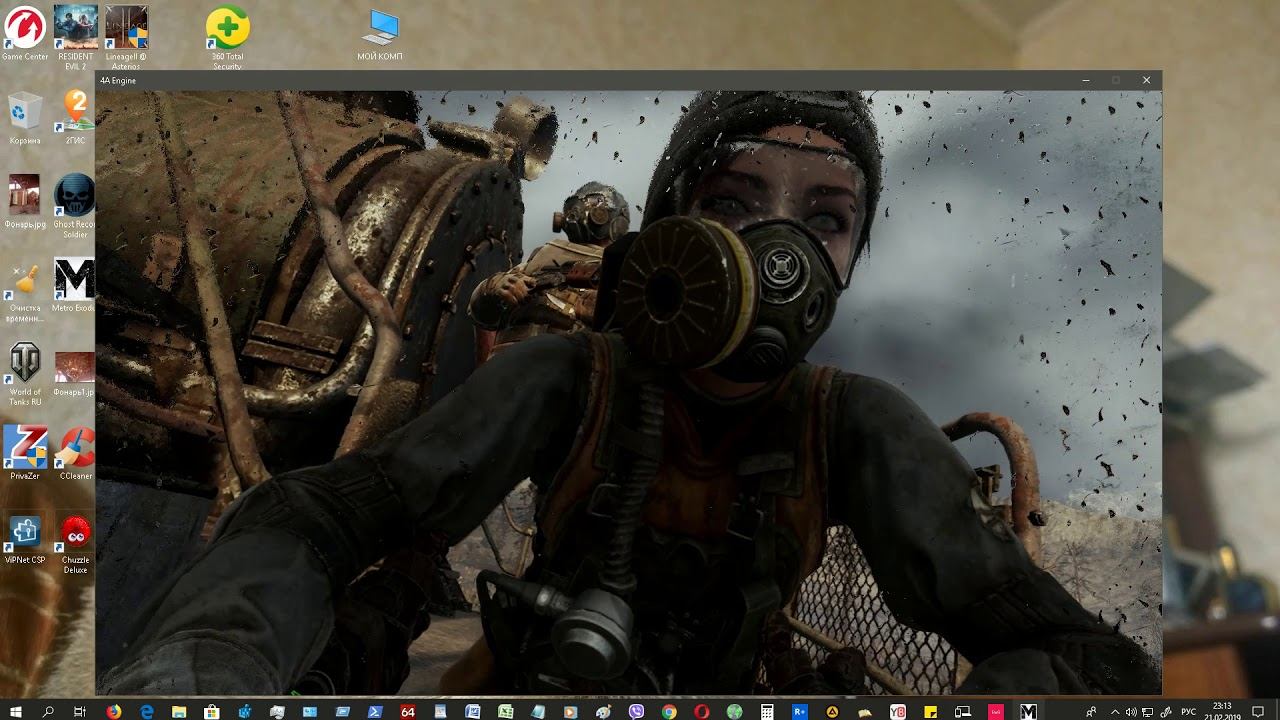The height and width of the screenshot is (720, 1280).
Task: Open the People icon in taskbar
Action: click(1091, 712)
